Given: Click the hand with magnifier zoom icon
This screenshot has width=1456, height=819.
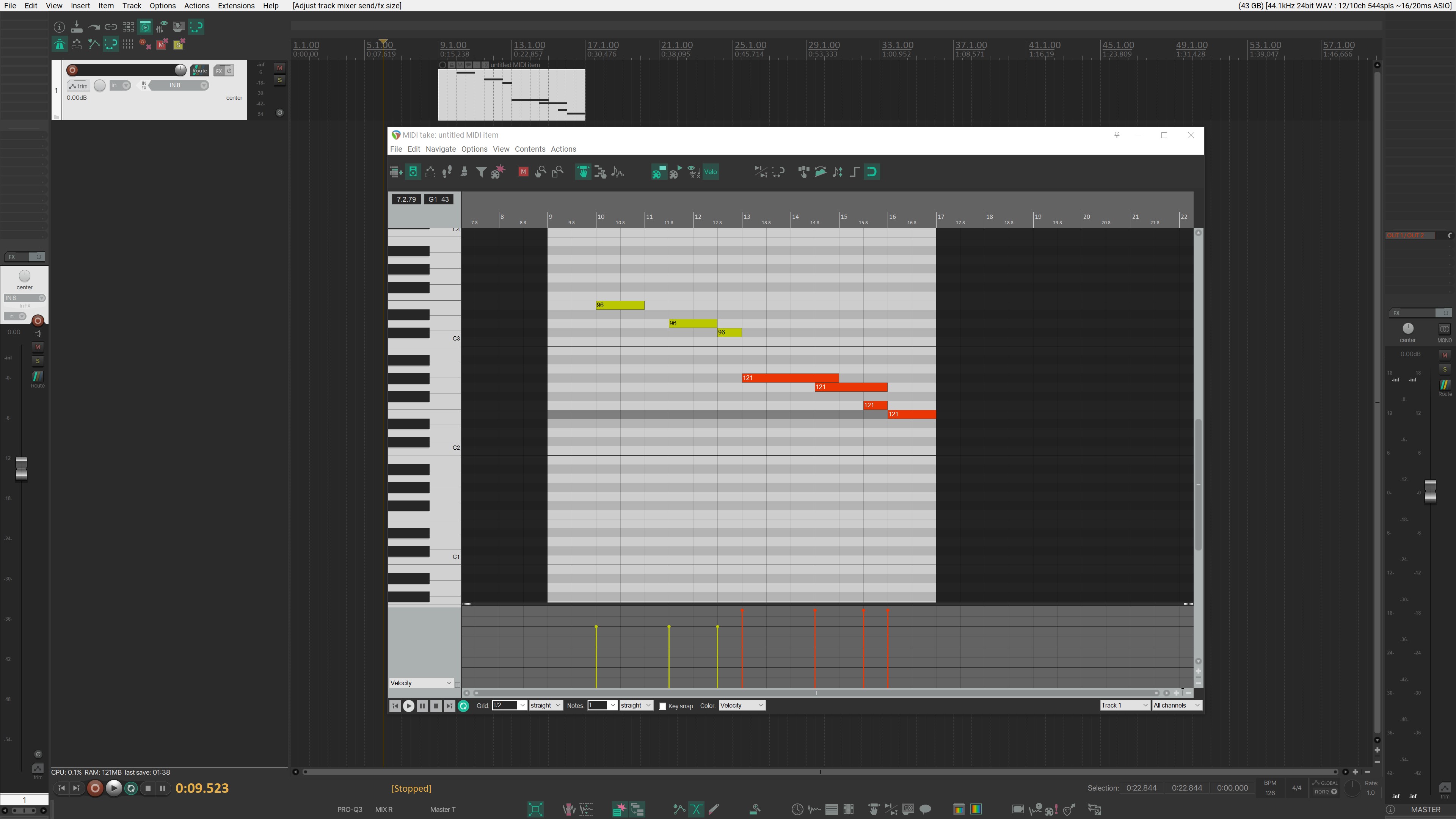Looking at the screenshot, I should [540, 172].
